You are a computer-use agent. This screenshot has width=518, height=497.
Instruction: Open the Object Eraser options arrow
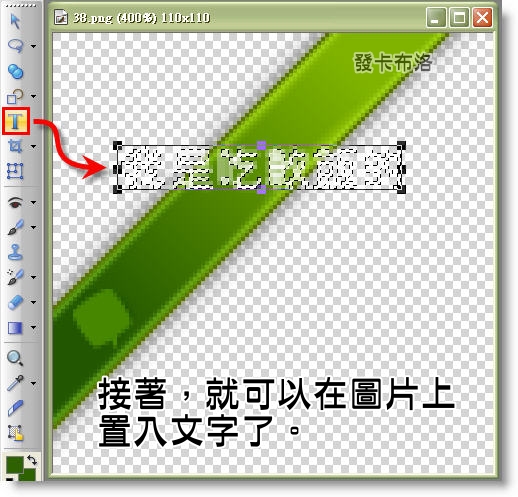[x=33, y=302]
